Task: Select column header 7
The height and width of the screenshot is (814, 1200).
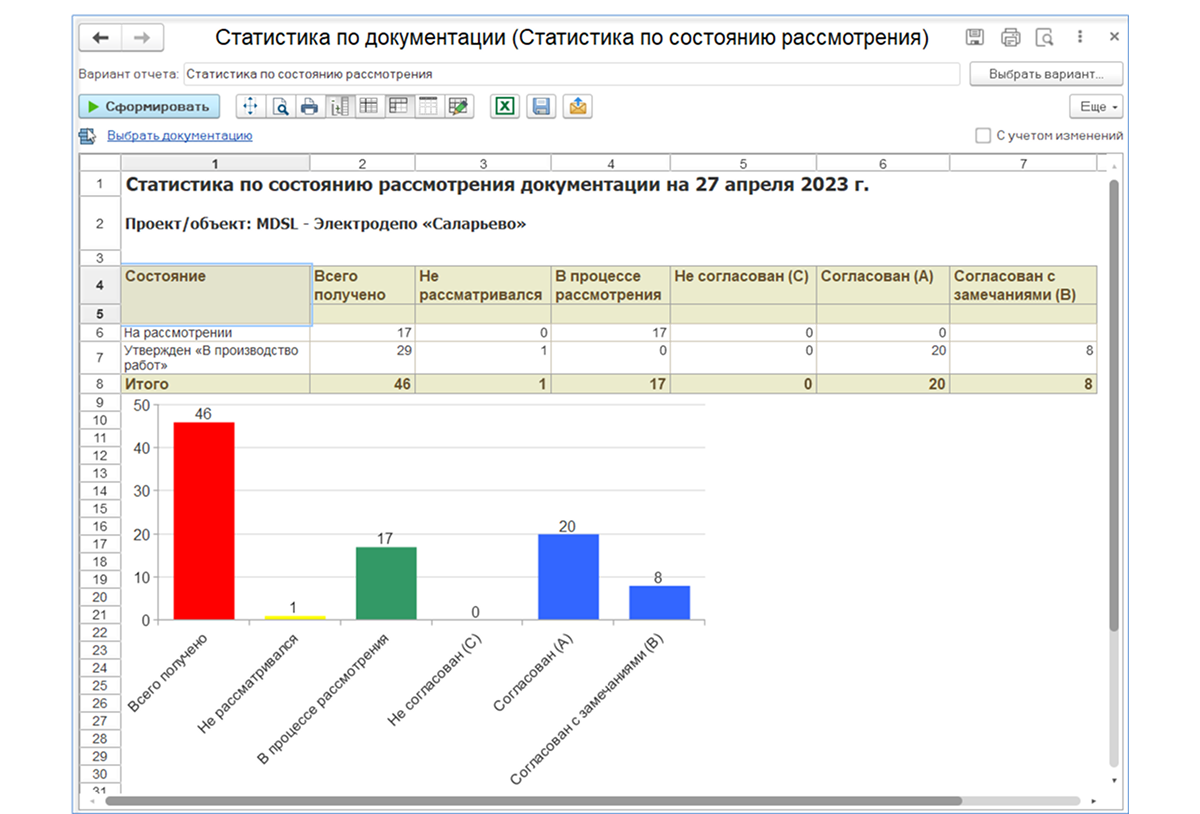Action: coord(1023,163)
